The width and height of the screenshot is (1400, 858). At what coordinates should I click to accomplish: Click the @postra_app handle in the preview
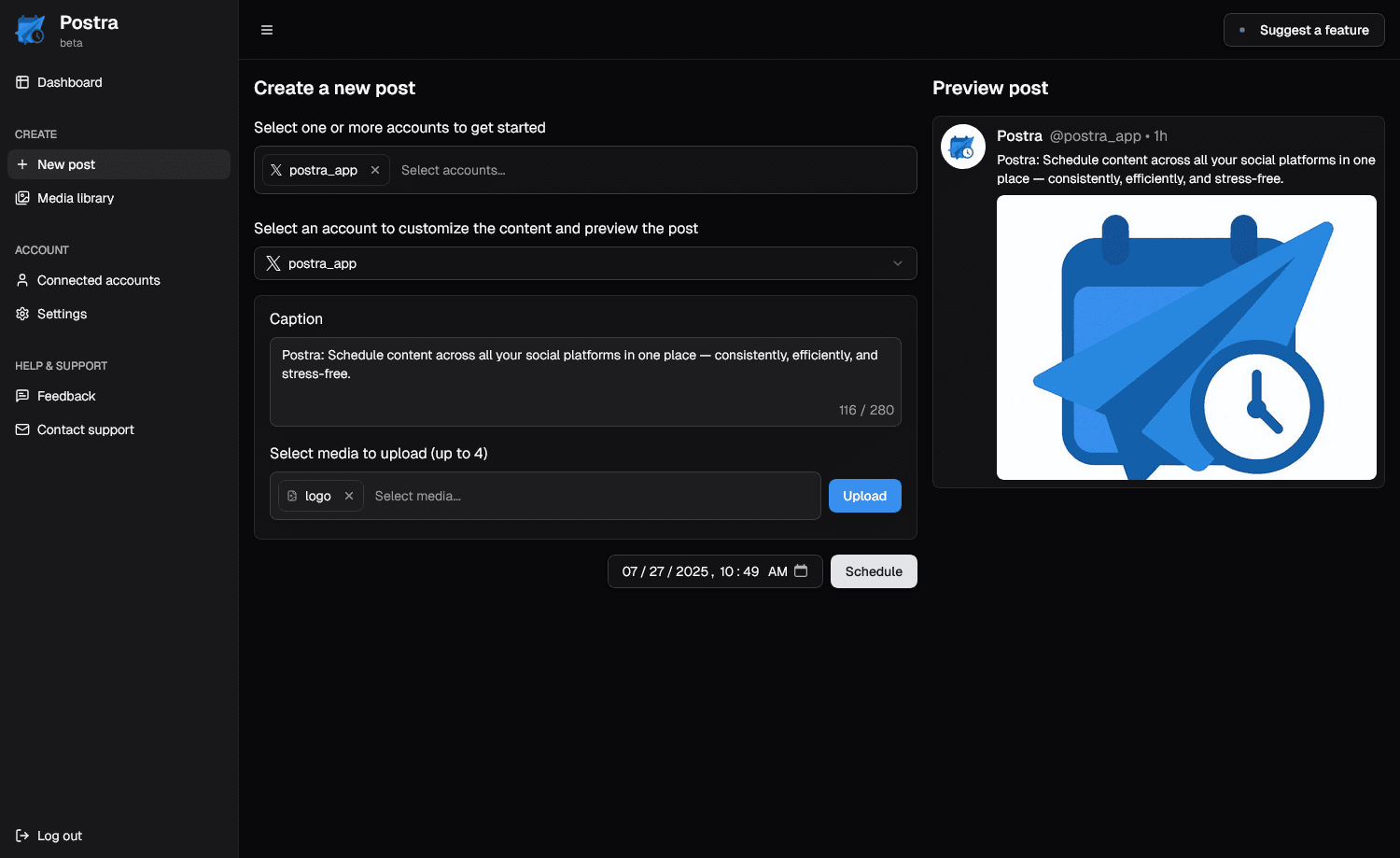(1096, 135)
